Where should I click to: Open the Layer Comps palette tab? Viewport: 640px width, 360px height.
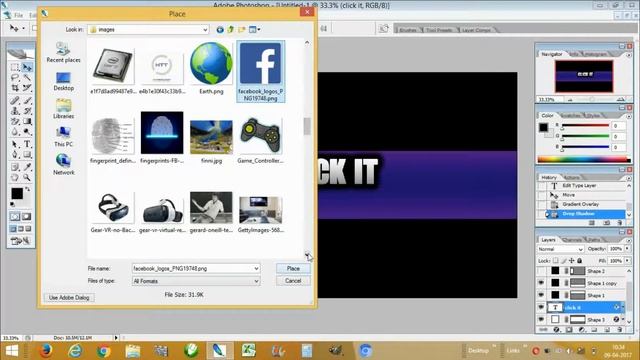pyautogui.click(x=476, y=30)
